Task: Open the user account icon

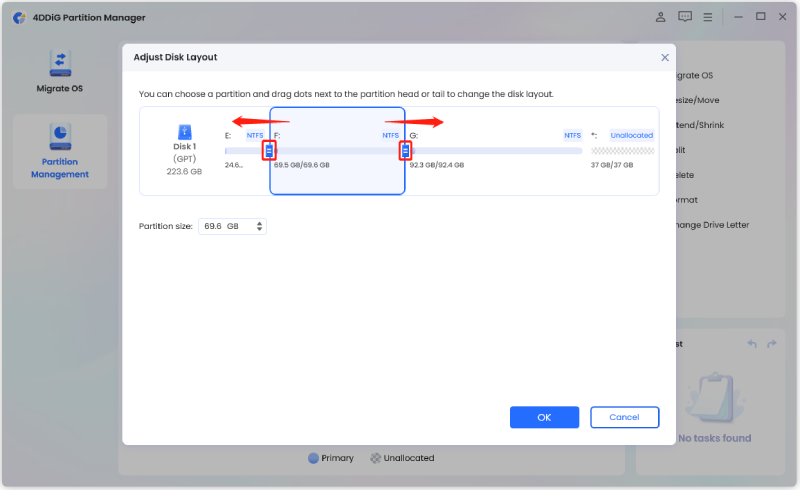Action: 660,17
